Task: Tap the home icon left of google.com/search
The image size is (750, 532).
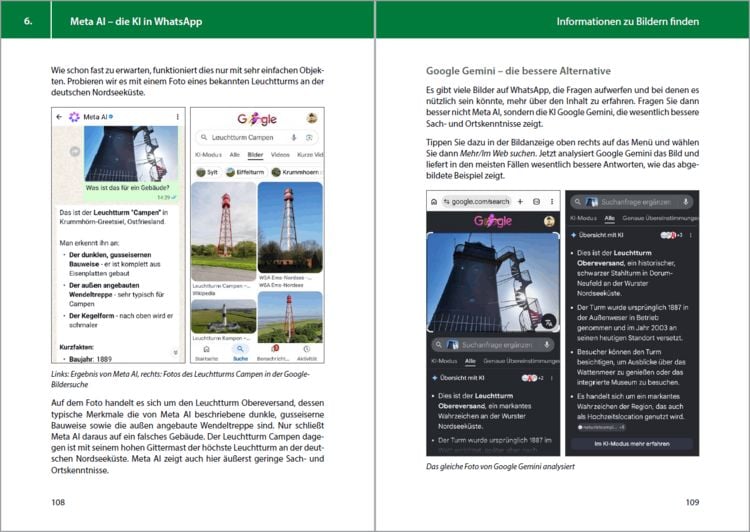Action: point(434,202)
